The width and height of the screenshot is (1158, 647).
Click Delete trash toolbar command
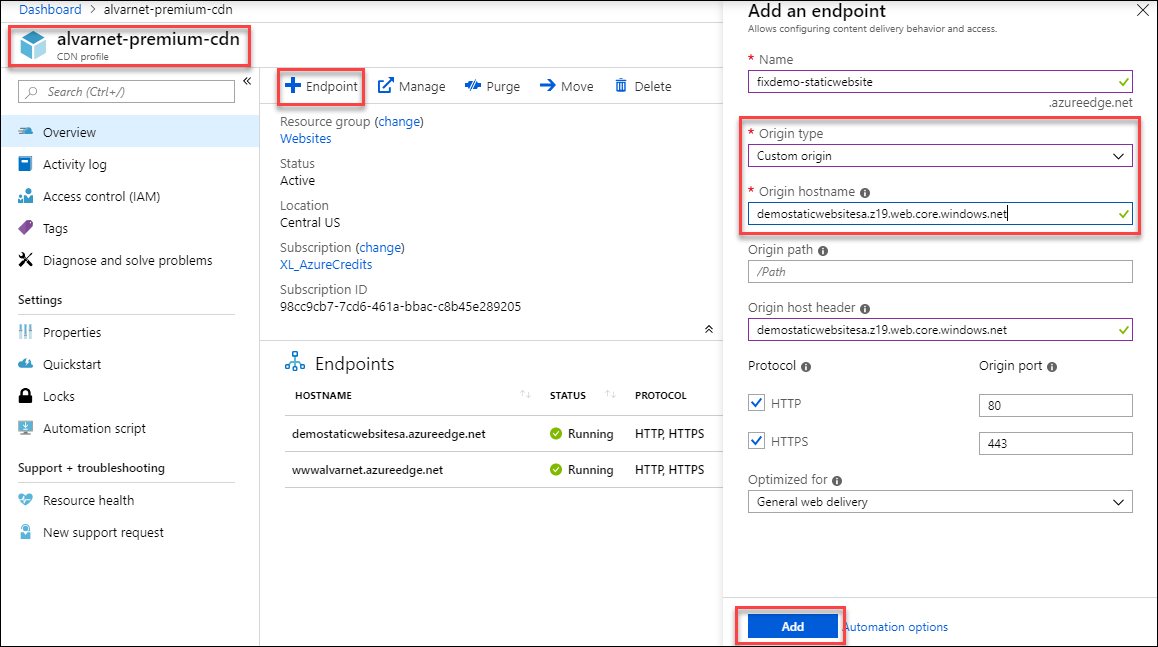pos(643,86)
